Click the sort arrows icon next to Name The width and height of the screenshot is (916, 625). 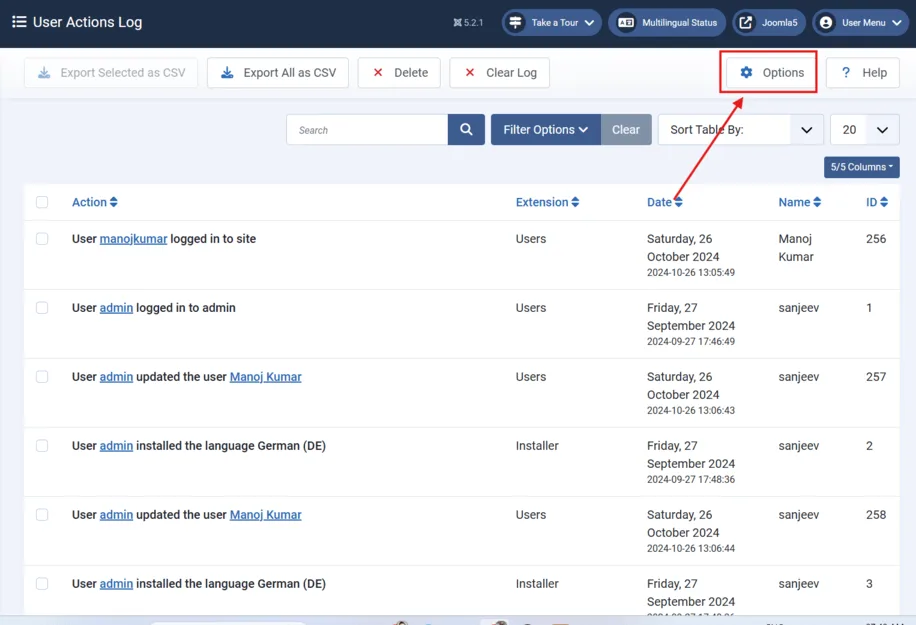point(817,202)
